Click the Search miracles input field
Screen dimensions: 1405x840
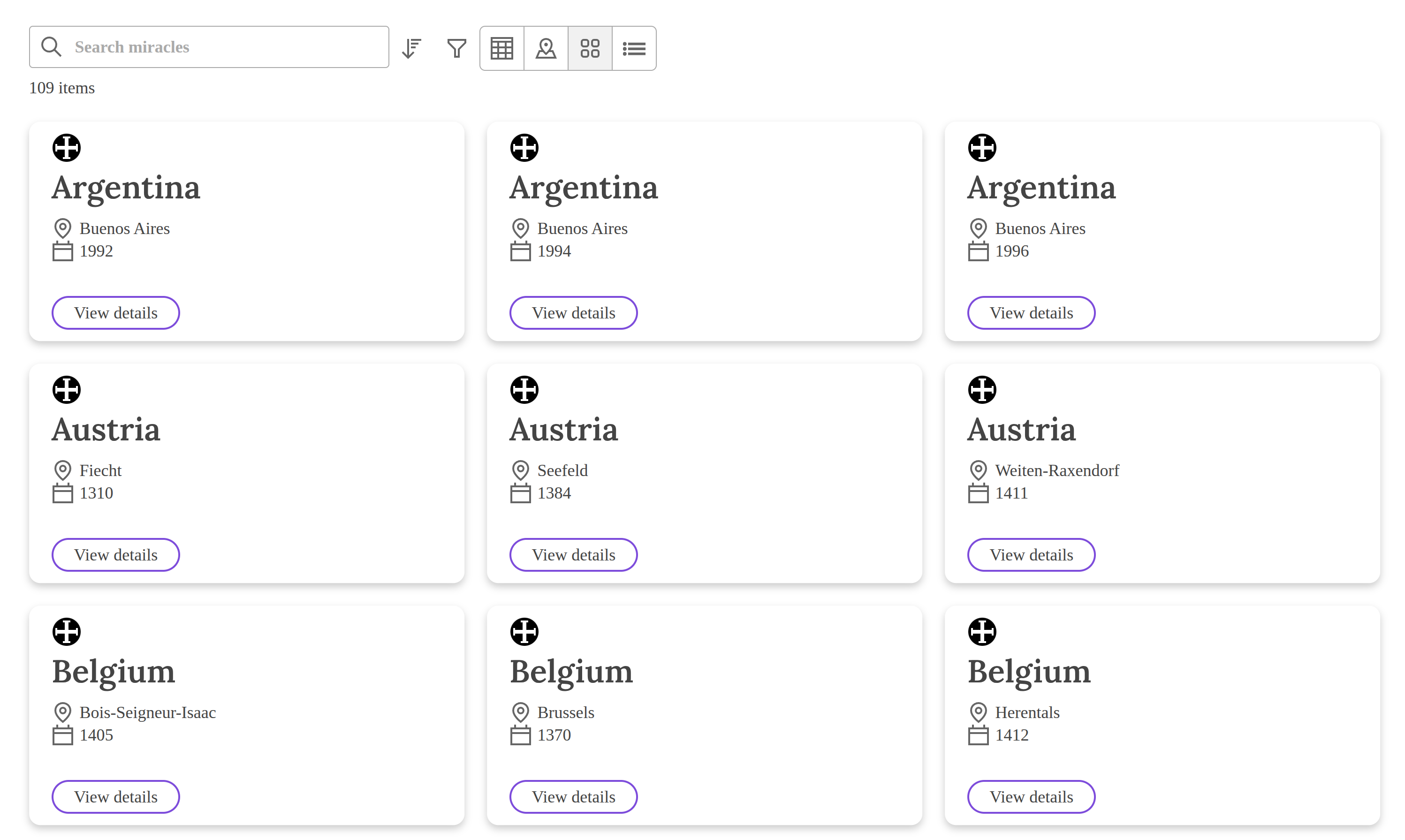pos(209,47)
